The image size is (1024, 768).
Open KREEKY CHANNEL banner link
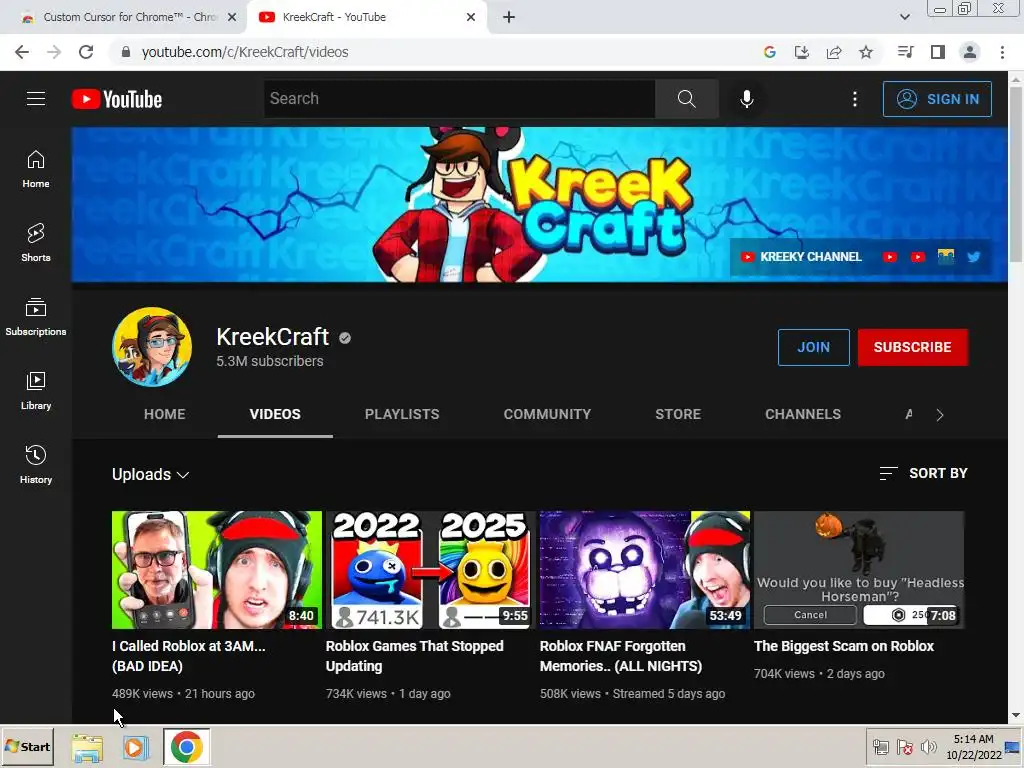coord(801,257)
